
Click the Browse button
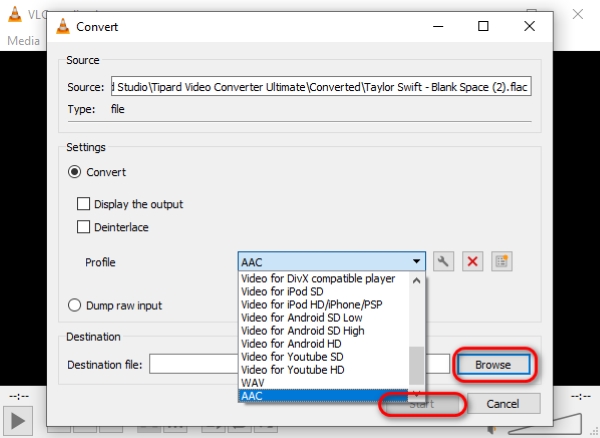(495, 365)
